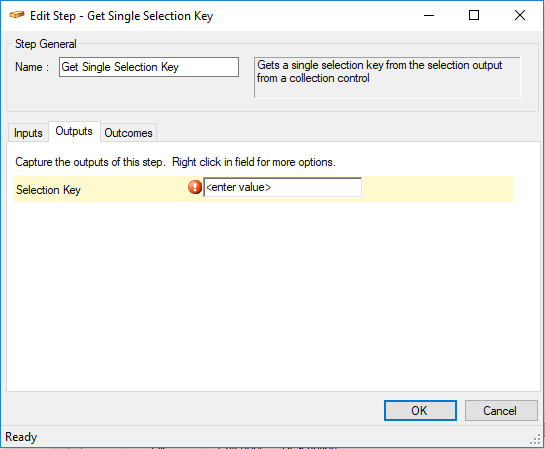Cancel the step editing dialog
The width and height of the screenshot is (545, 449).
(501, 410)
